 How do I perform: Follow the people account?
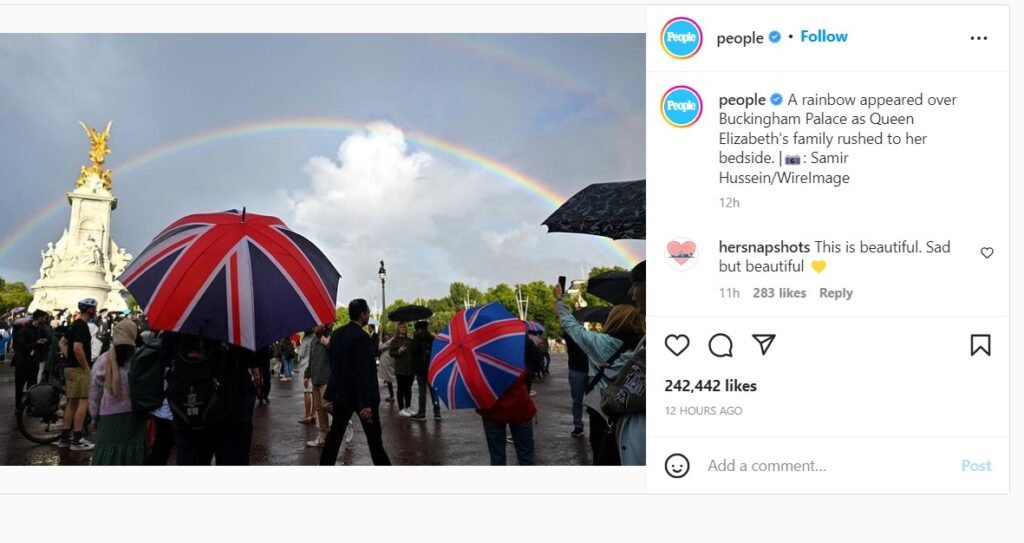(x=824, y=37)
